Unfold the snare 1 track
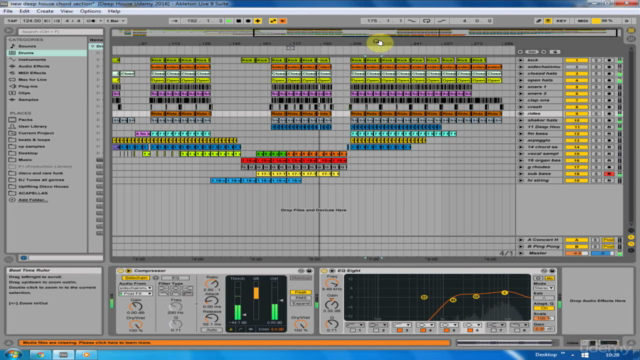This screenshot has width=640, height=360. [520, 87]
